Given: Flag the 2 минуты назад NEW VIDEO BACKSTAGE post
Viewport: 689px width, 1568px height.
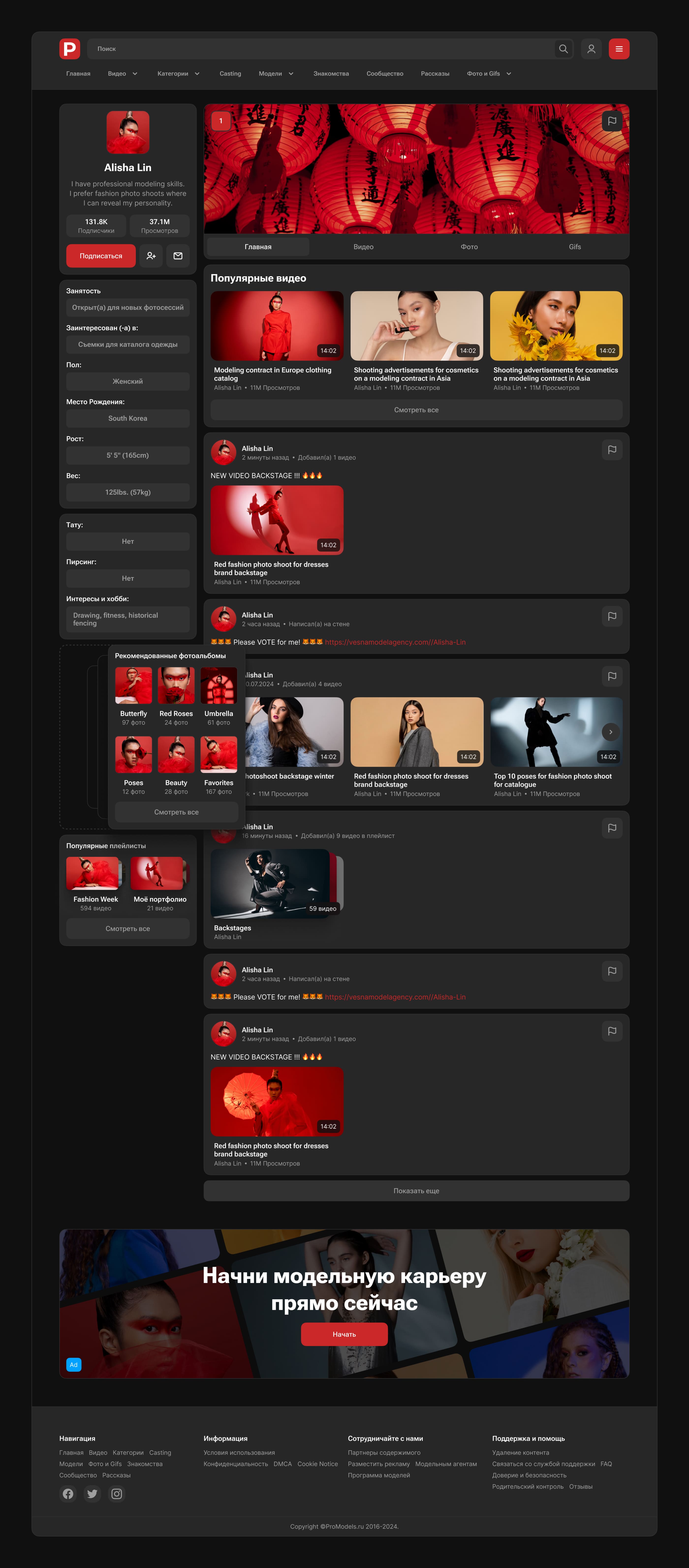Looking at the screenshot, I should tap(612, 449).
